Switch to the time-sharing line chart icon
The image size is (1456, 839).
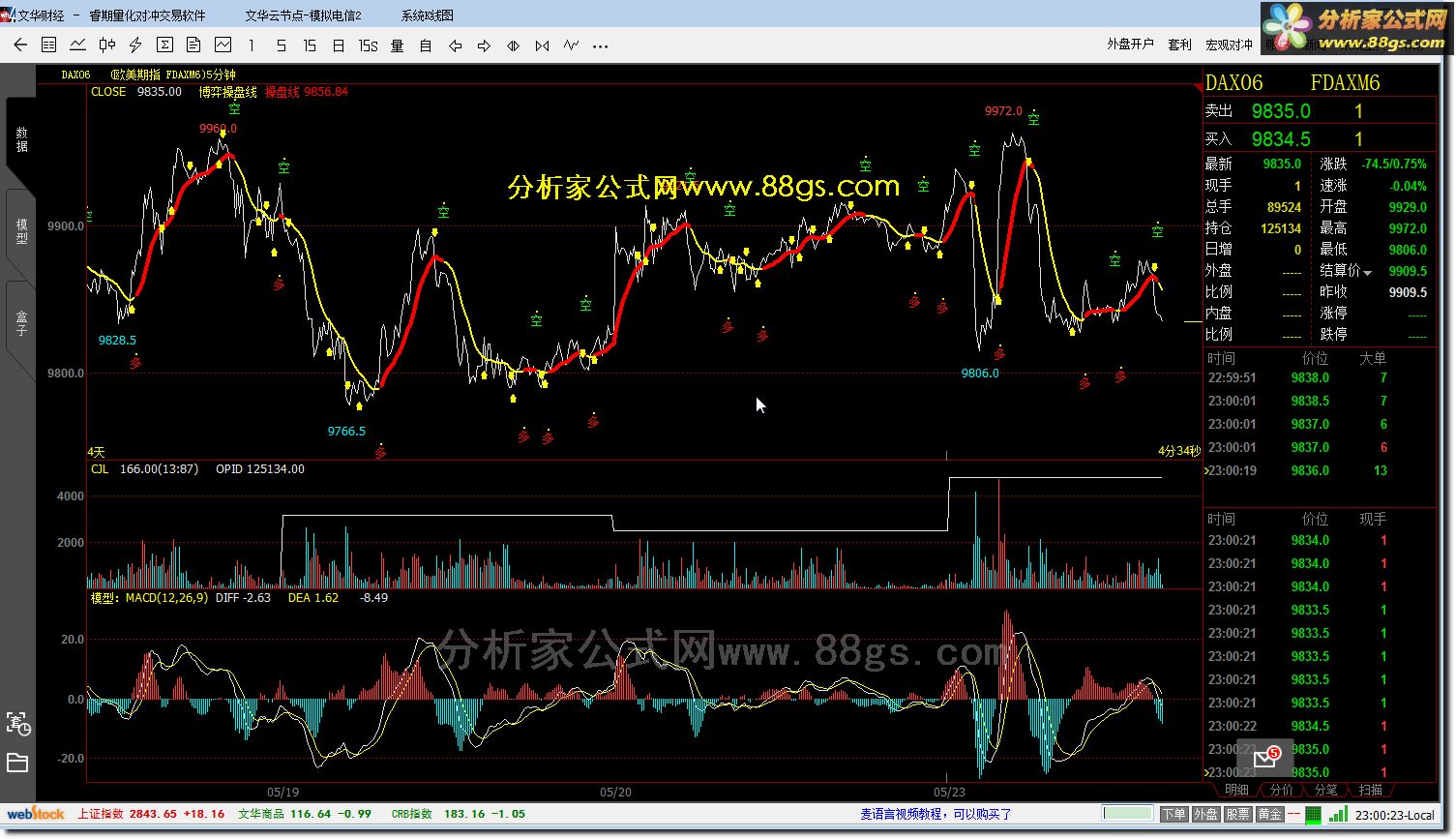(78, 45)
